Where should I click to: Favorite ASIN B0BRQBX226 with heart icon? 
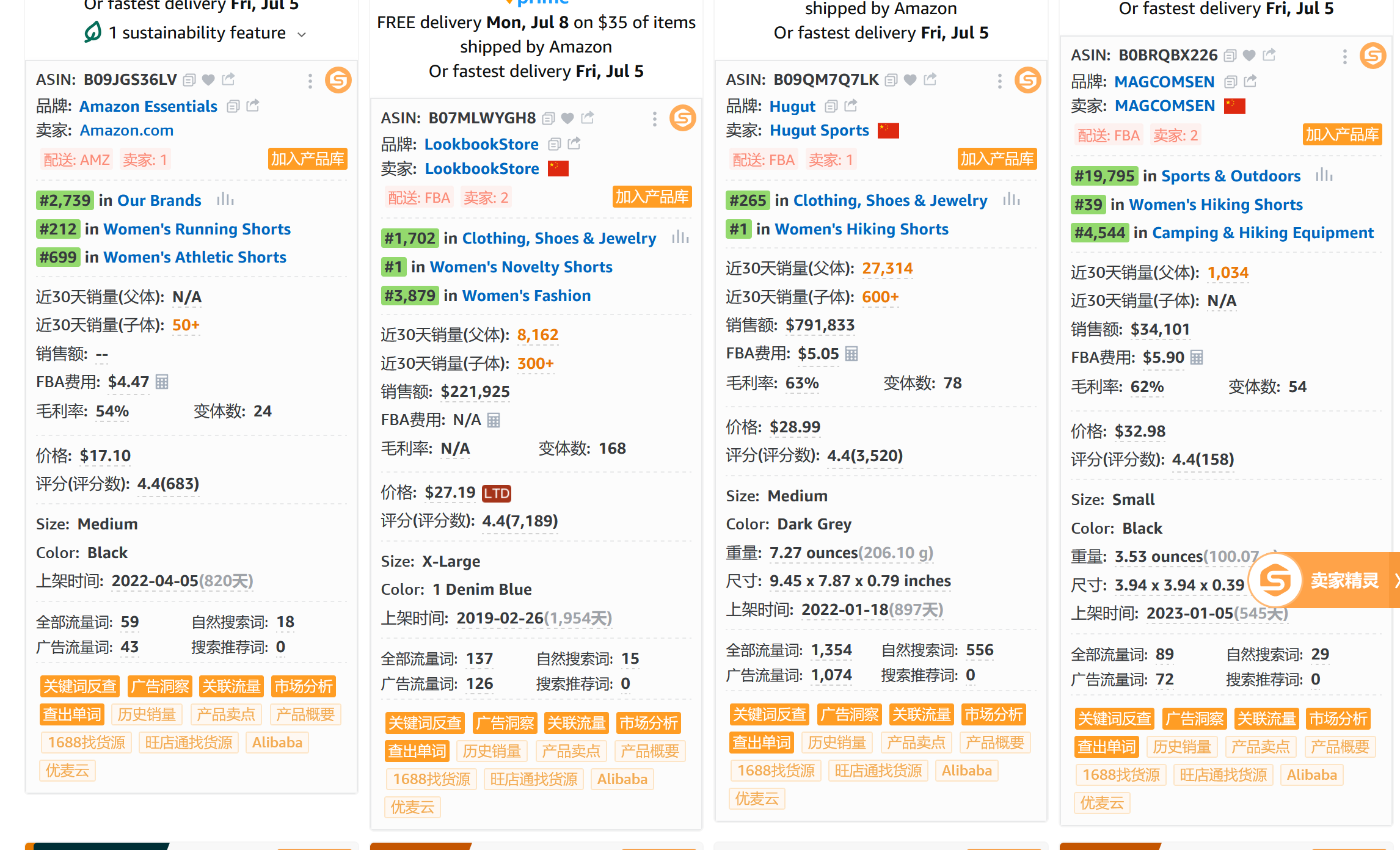click(x=1249, y=56)
